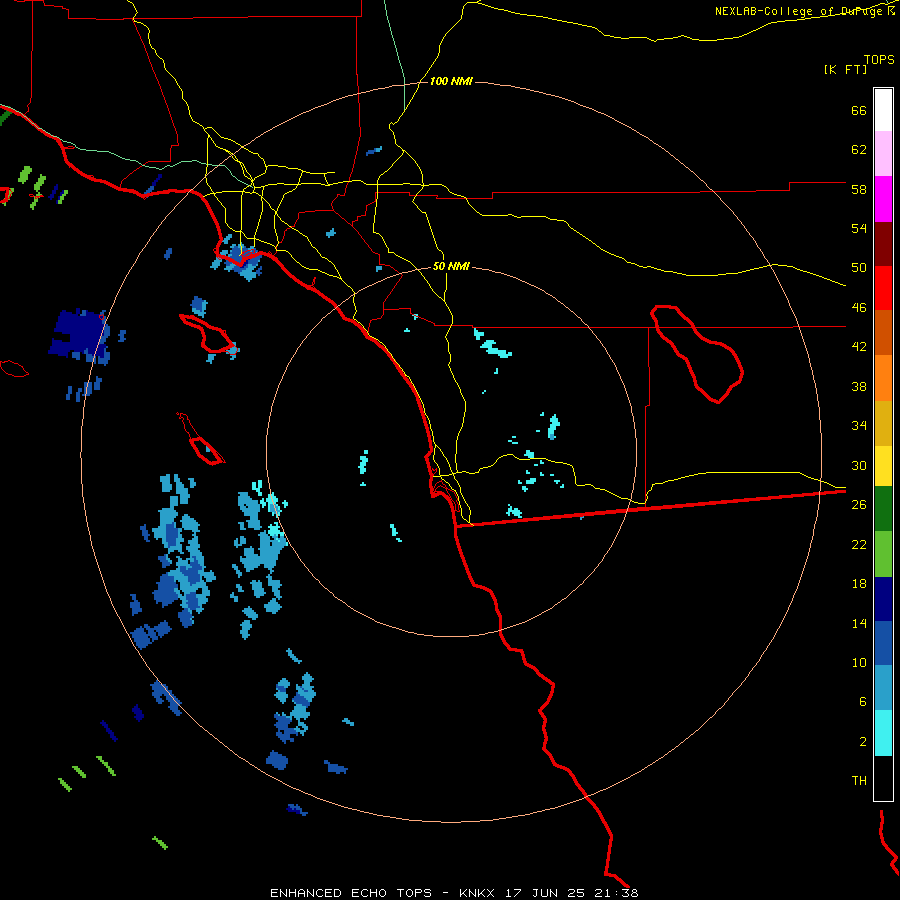Image resolution: width=900 pixels, height=900 pixels.
Task: Click the "66" legend value
Action: pos(859,111)
